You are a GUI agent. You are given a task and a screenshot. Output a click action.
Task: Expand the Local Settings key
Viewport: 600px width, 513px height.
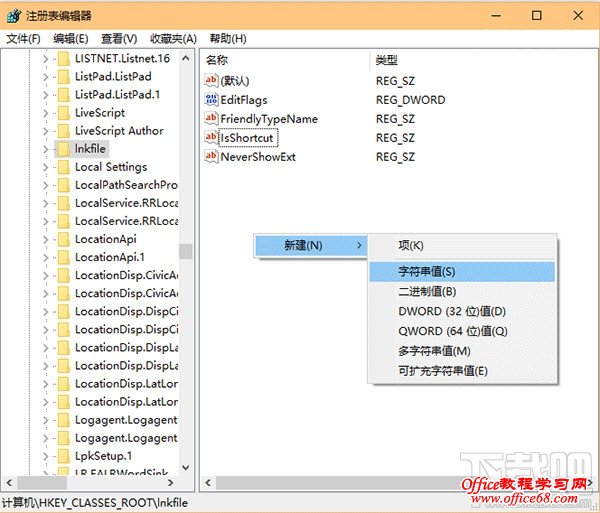(46, 168)
